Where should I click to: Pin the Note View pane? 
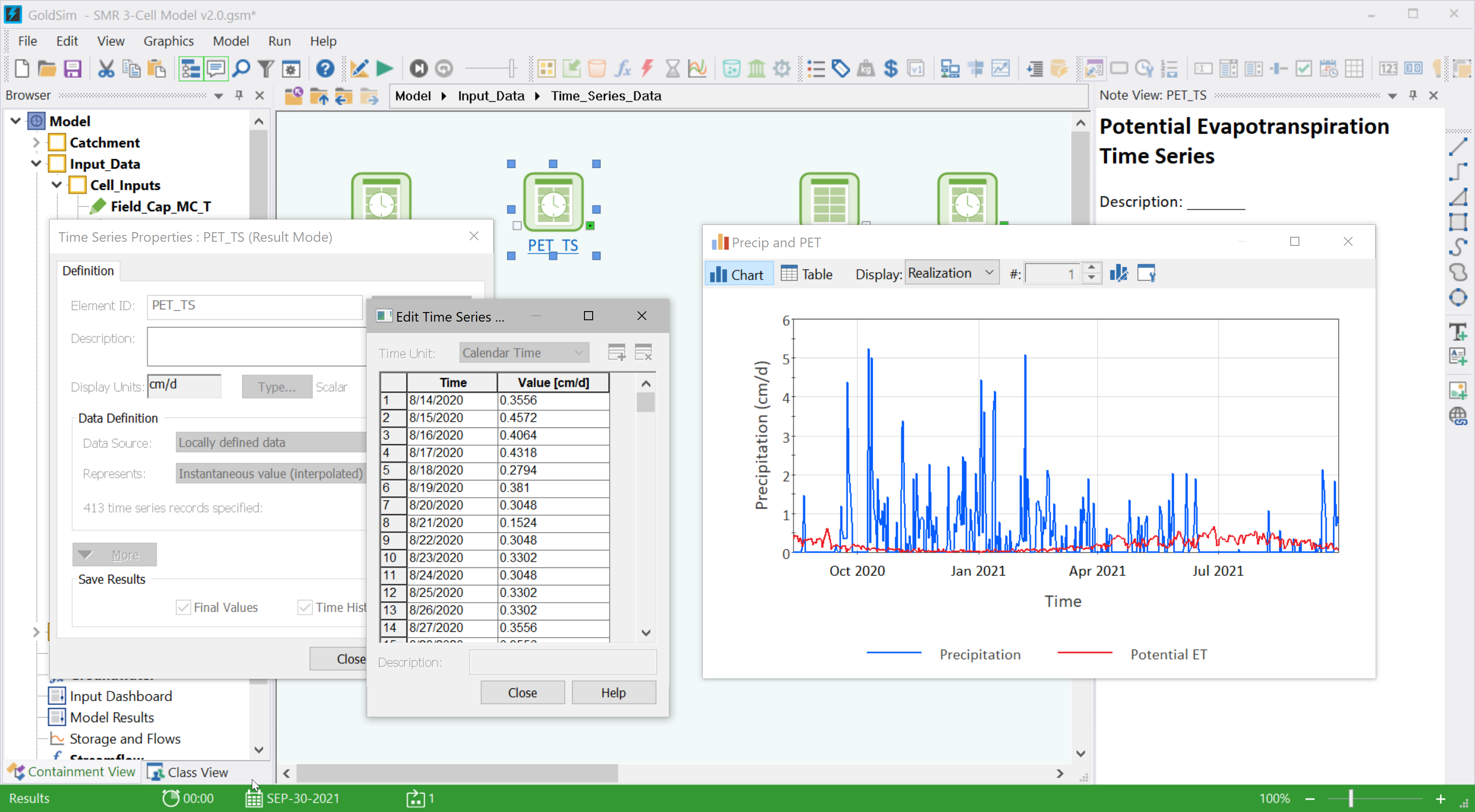click(1413, 96)
